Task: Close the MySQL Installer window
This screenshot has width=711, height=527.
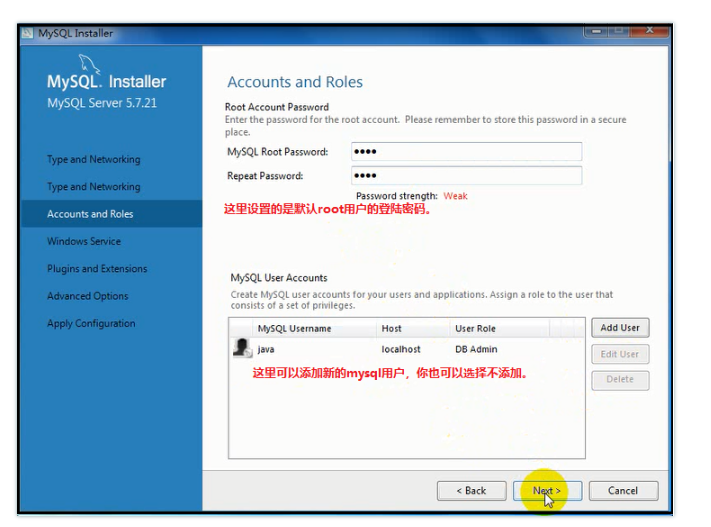Action: pos(650,30)
